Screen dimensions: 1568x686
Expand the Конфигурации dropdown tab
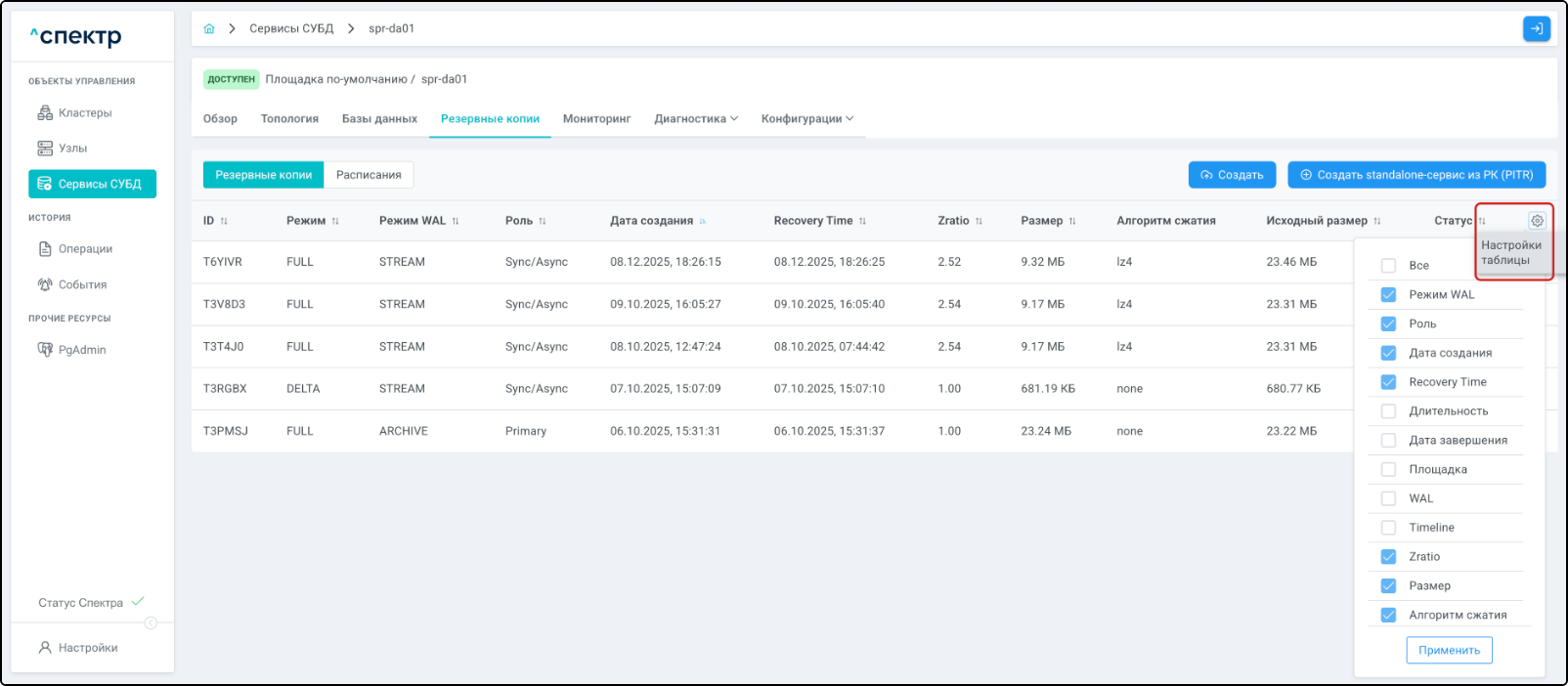[806, 119]
